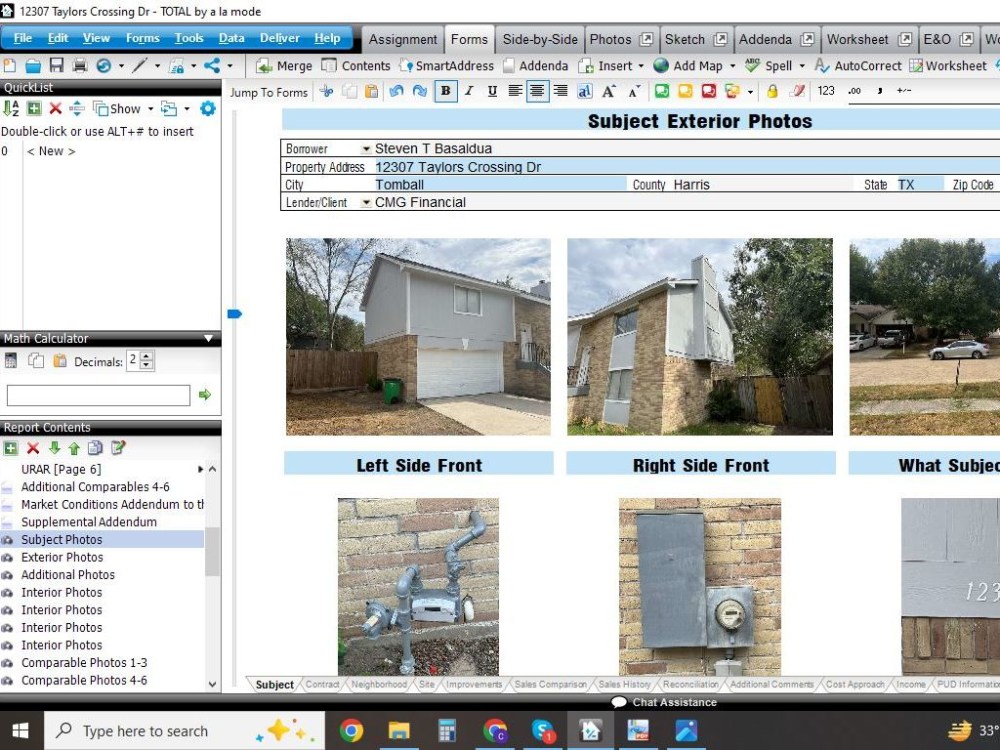Viewport: 1000px width, 750px height.
Task: Expand the share icon dropdown arrow
Action: pos(230,66)
